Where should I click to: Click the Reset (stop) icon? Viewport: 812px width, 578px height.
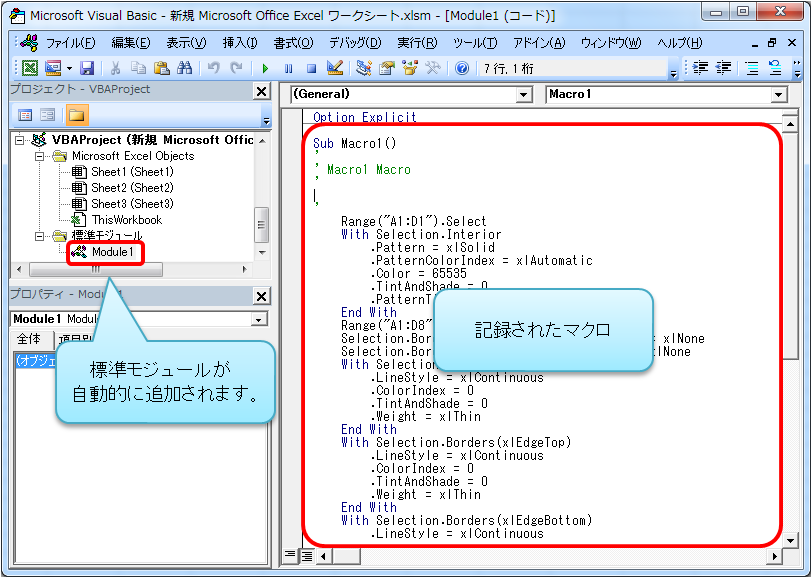coord(311,68)
